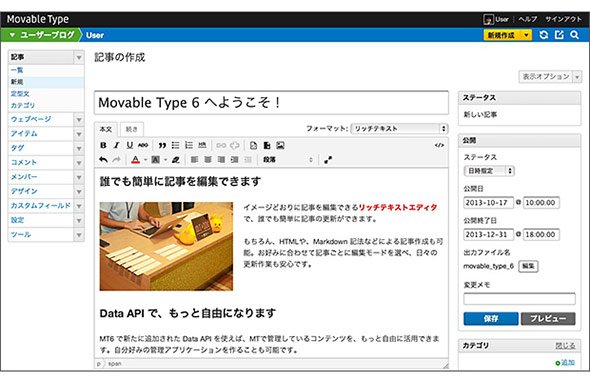The width and height of the screenshot is (590, 381).
Task: Expand the アイテム sidebar menu
Action: click(79, 134)
